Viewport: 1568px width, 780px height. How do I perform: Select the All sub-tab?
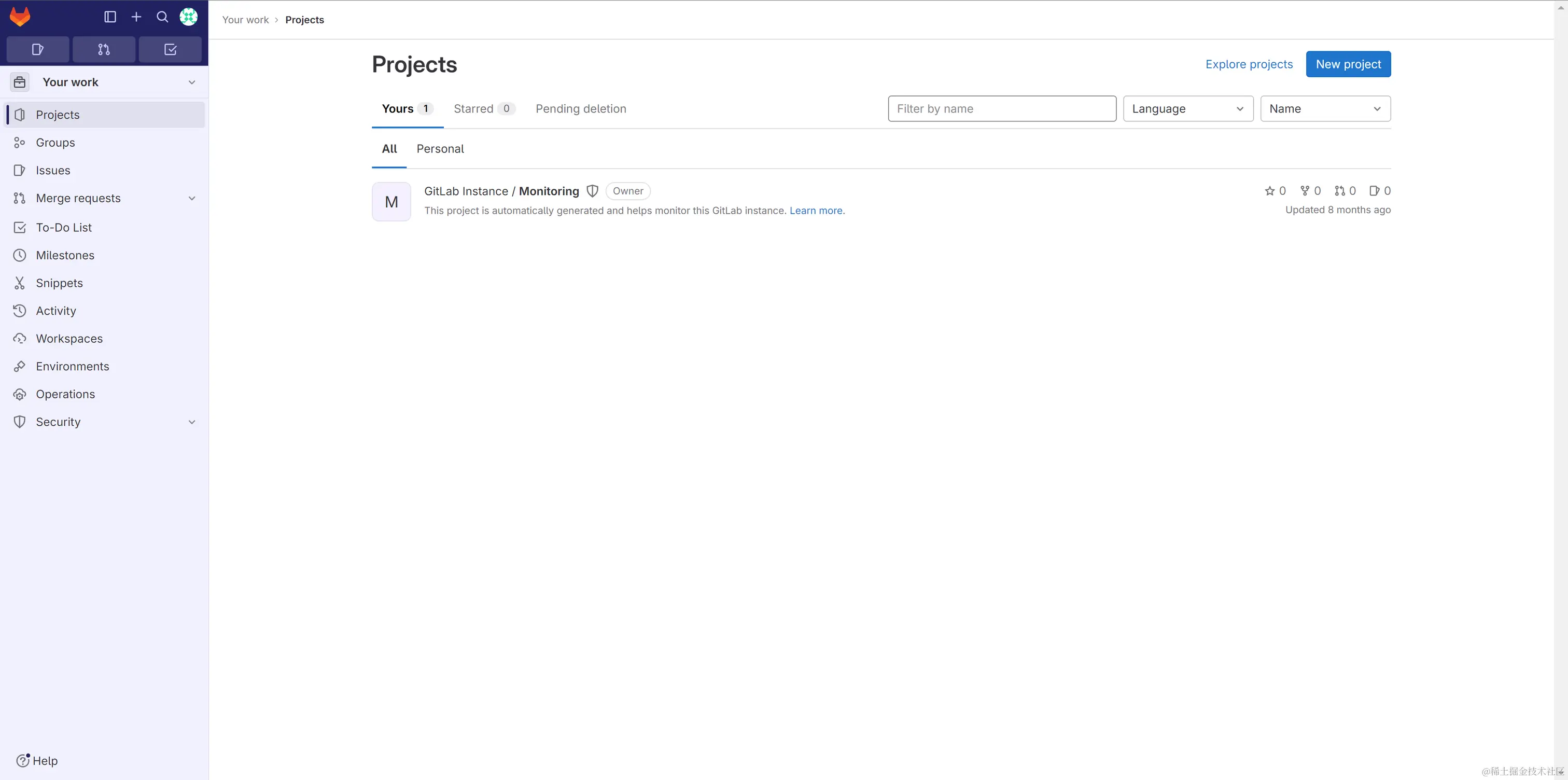coord(389,149)
